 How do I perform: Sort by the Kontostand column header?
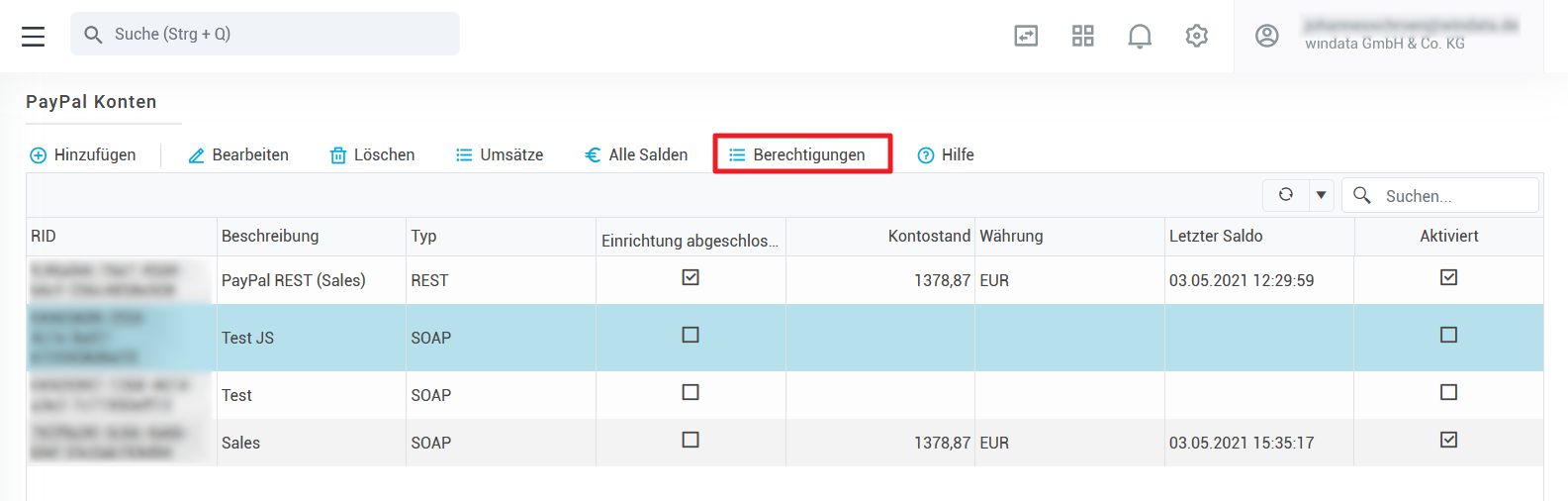928,237
